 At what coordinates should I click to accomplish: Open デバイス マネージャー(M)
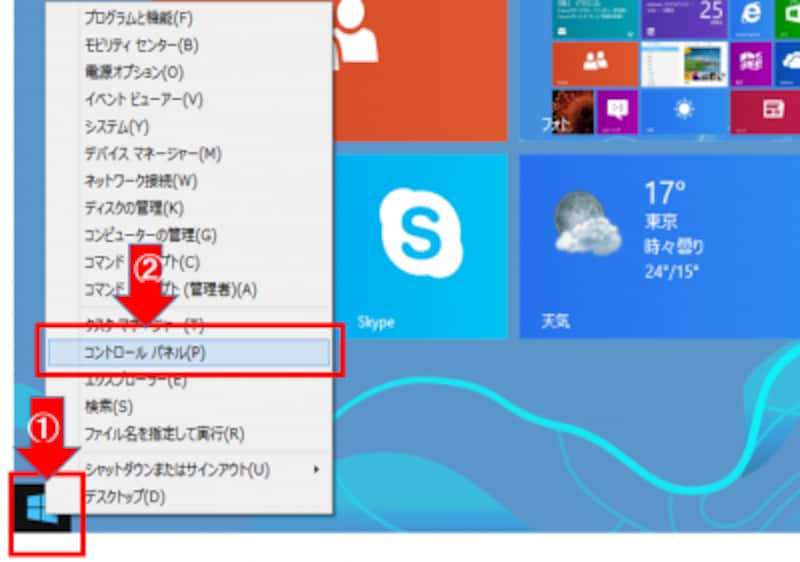click(x=189, y=154)
